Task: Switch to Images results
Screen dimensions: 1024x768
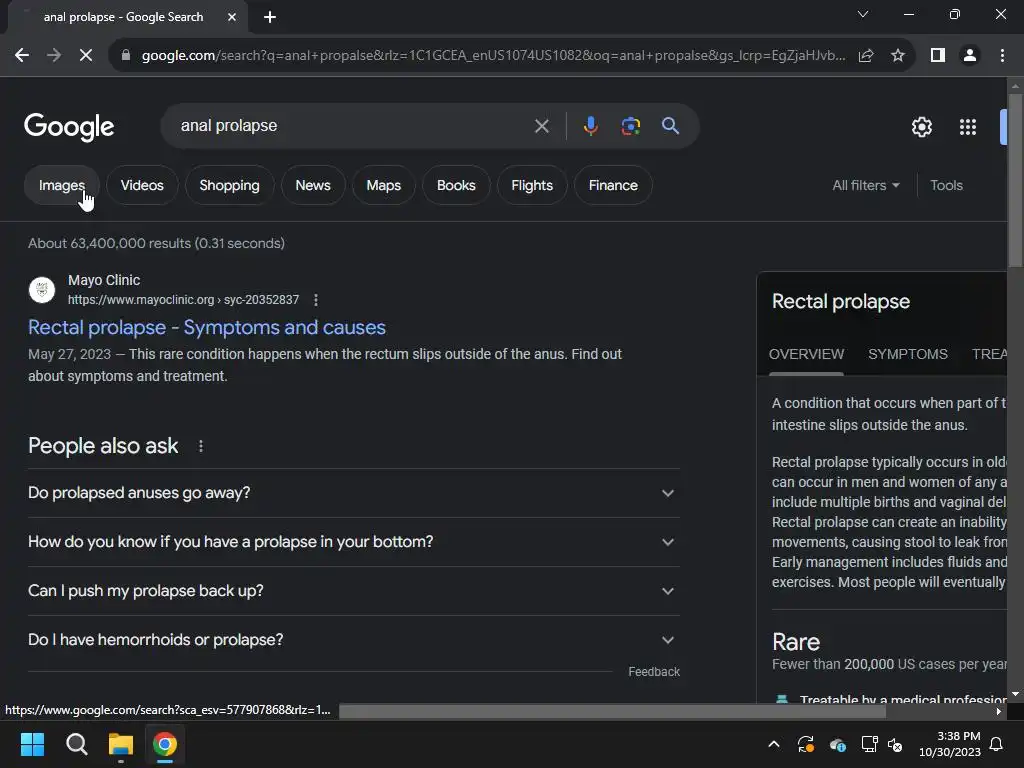Action: point(61,185)
